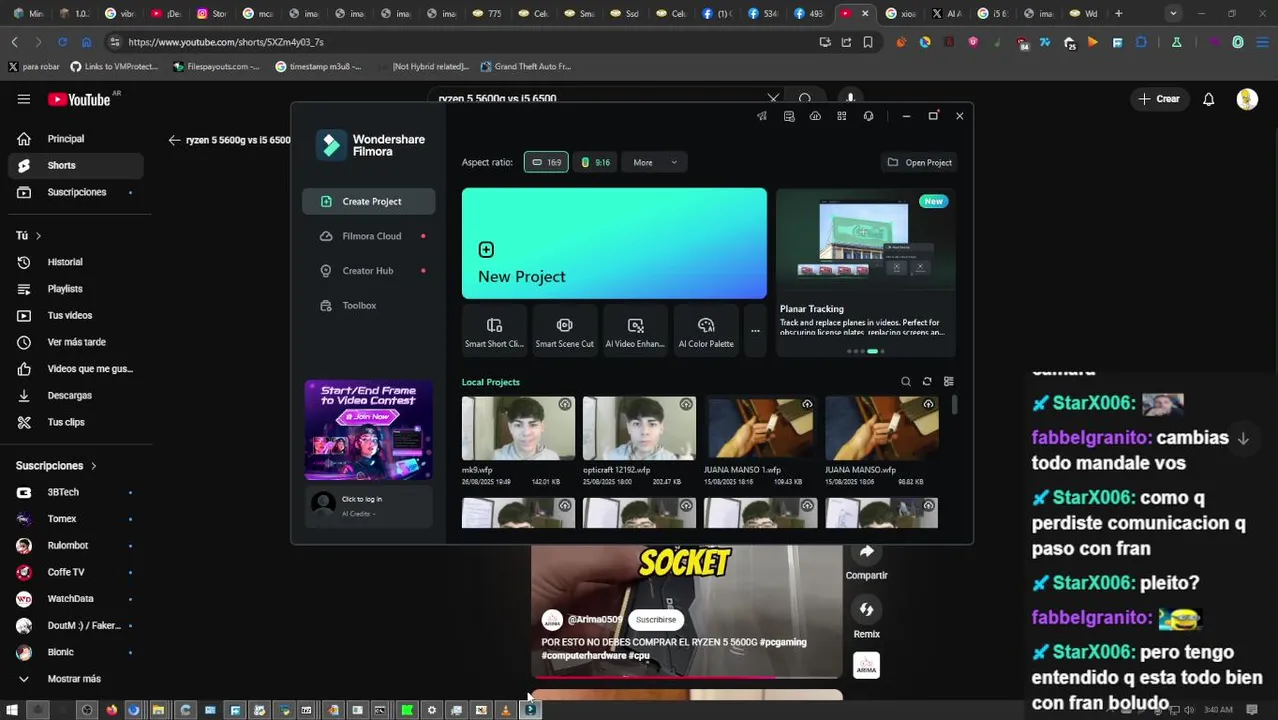The width and height of the screenshot is (1278, 720).
Task: Open the Grand Theft Auto bookmark
Action: click(x=525, y=66)
